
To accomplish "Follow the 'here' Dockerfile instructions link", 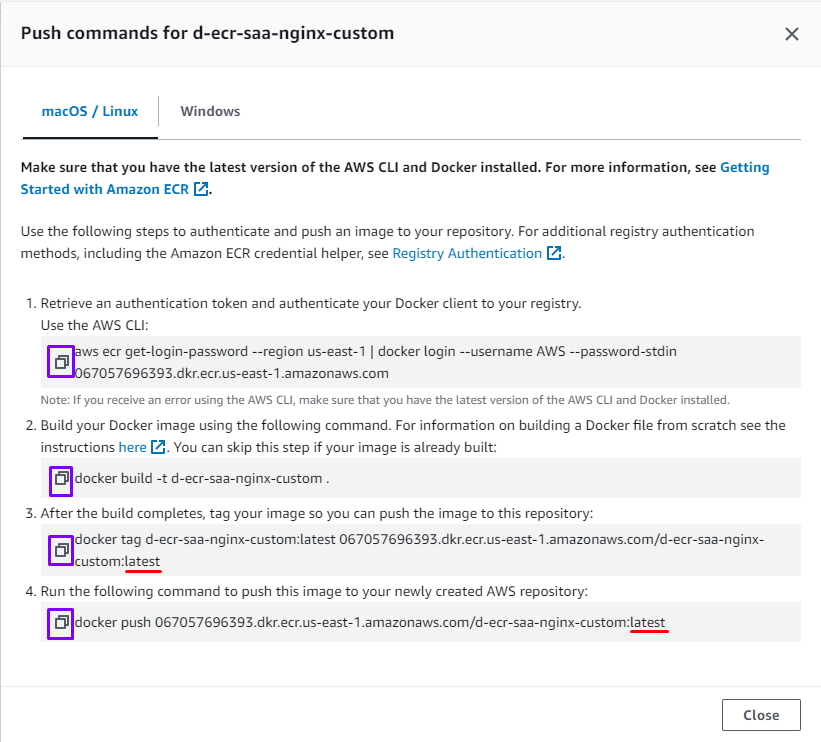I will tap(132, 447).
